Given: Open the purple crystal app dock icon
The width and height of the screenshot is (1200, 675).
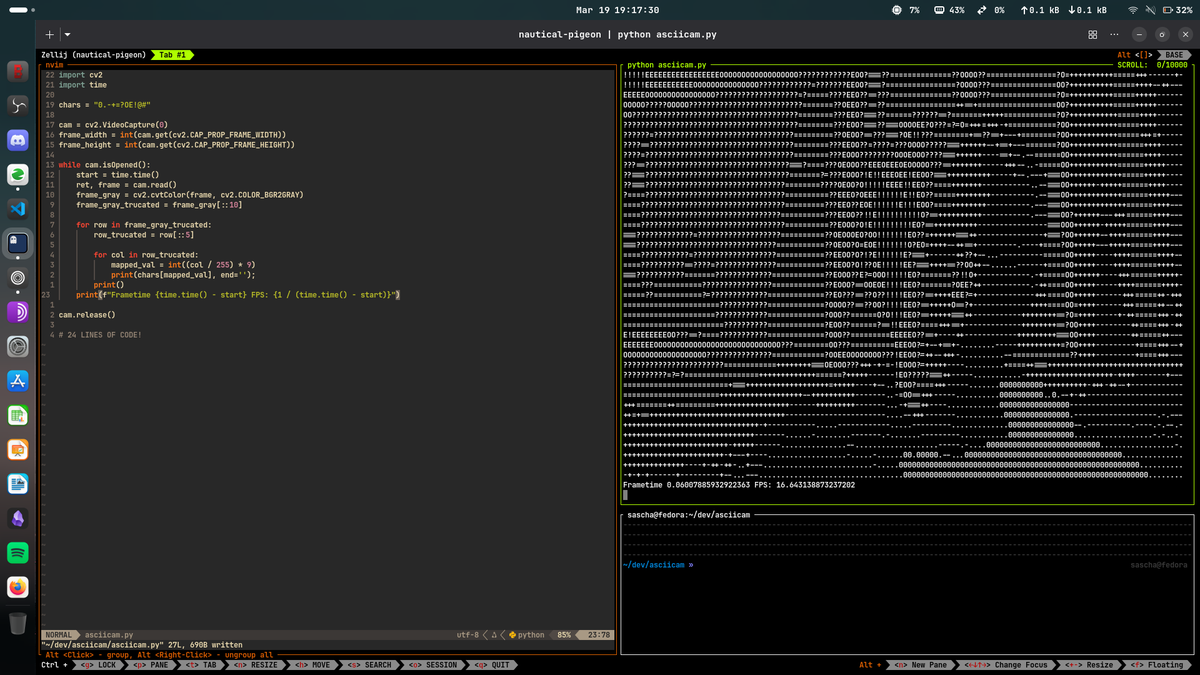Looking at the screenshot, I should tap(18, 519).
